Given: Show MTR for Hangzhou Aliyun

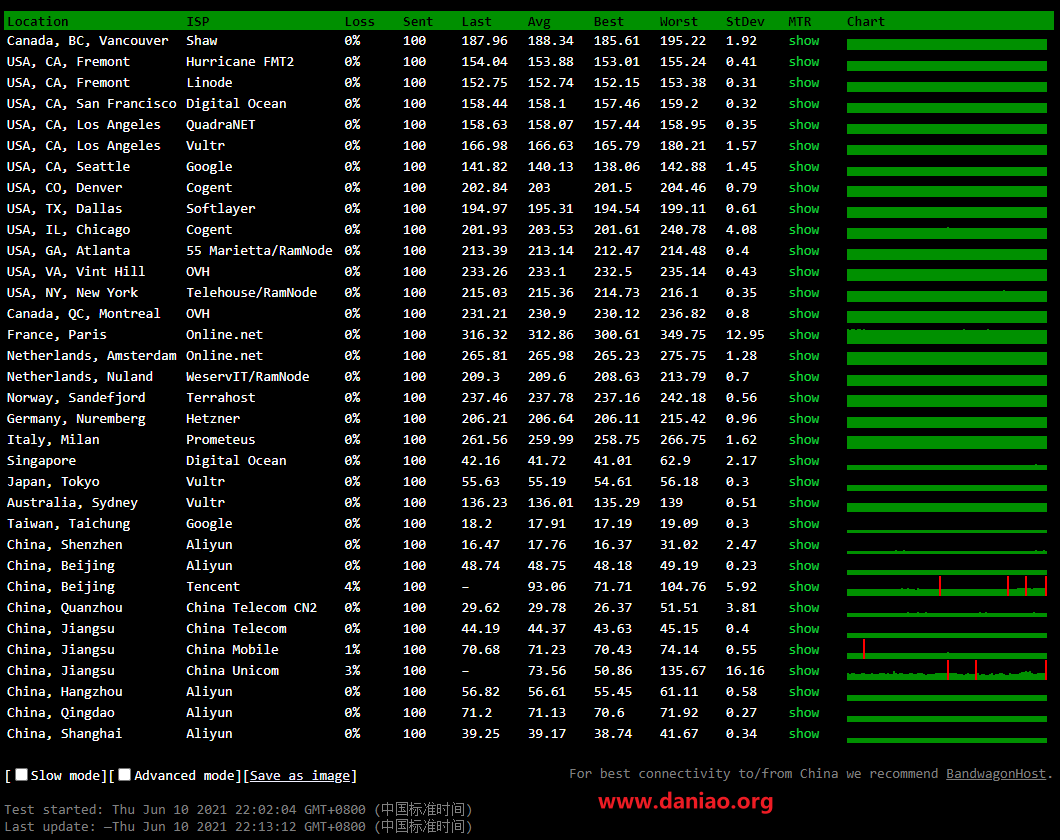Looking at the screenshot, I should (804, 691).
